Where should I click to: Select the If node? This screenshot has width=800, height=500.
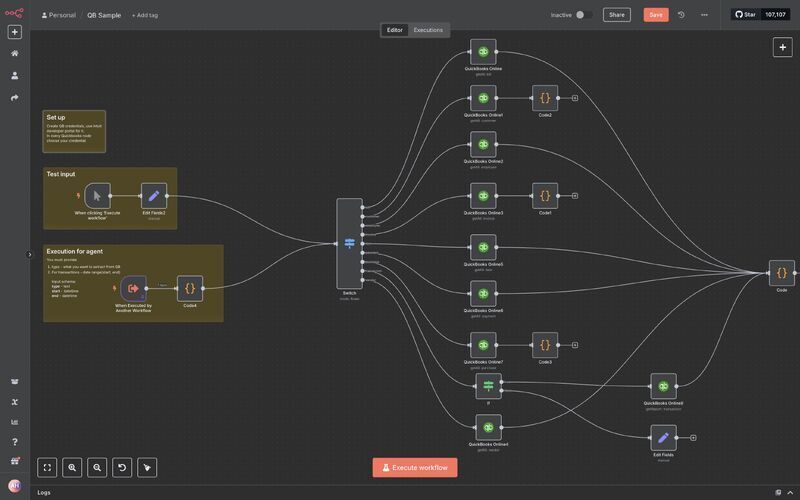tap(488, 386)
